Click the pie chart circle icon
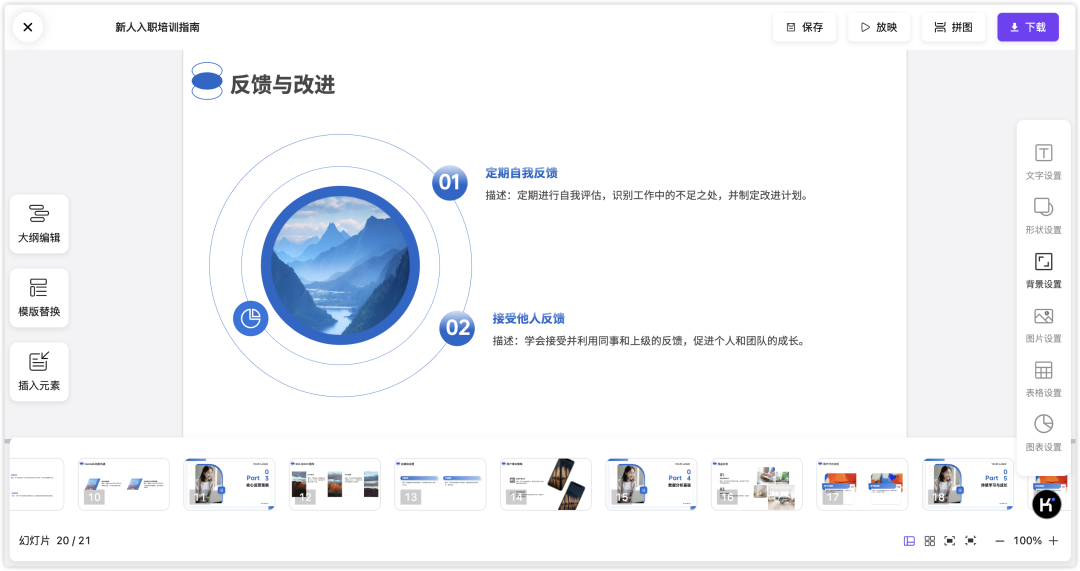Viewport: 1080px width, 571px height. pyautogui.click(x=251, y=318)
